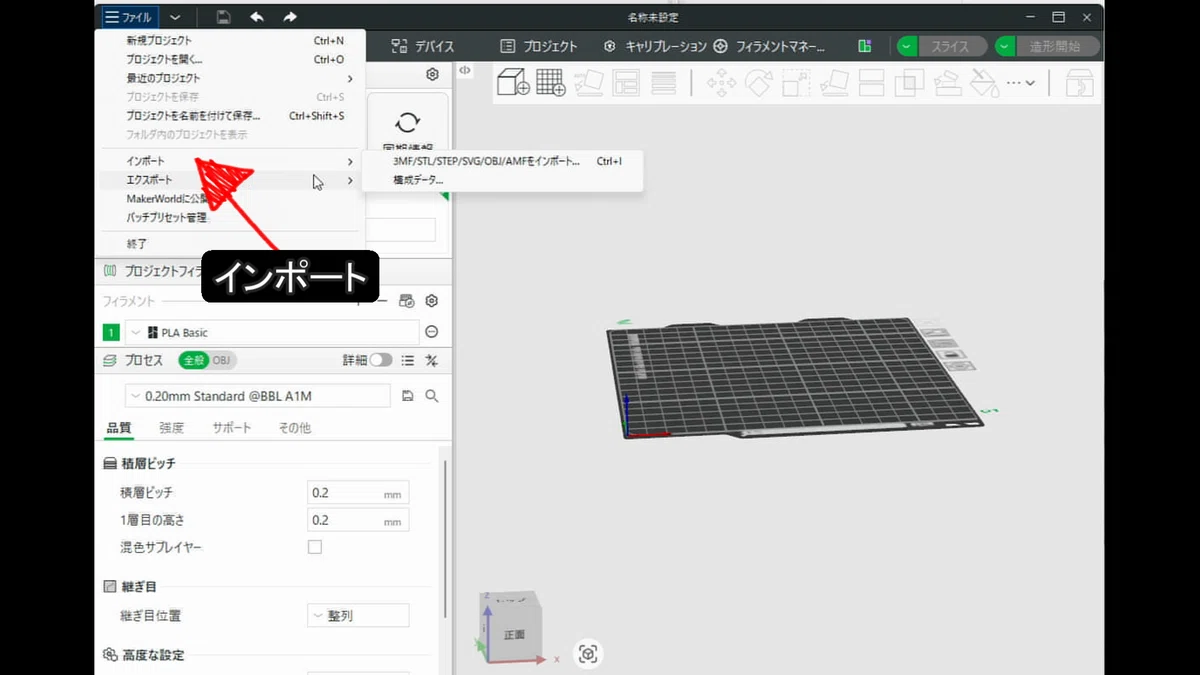Check the 混色サブレイヤー checkbox
Viewport: 1200px width, 675px height.
(315, 547)
